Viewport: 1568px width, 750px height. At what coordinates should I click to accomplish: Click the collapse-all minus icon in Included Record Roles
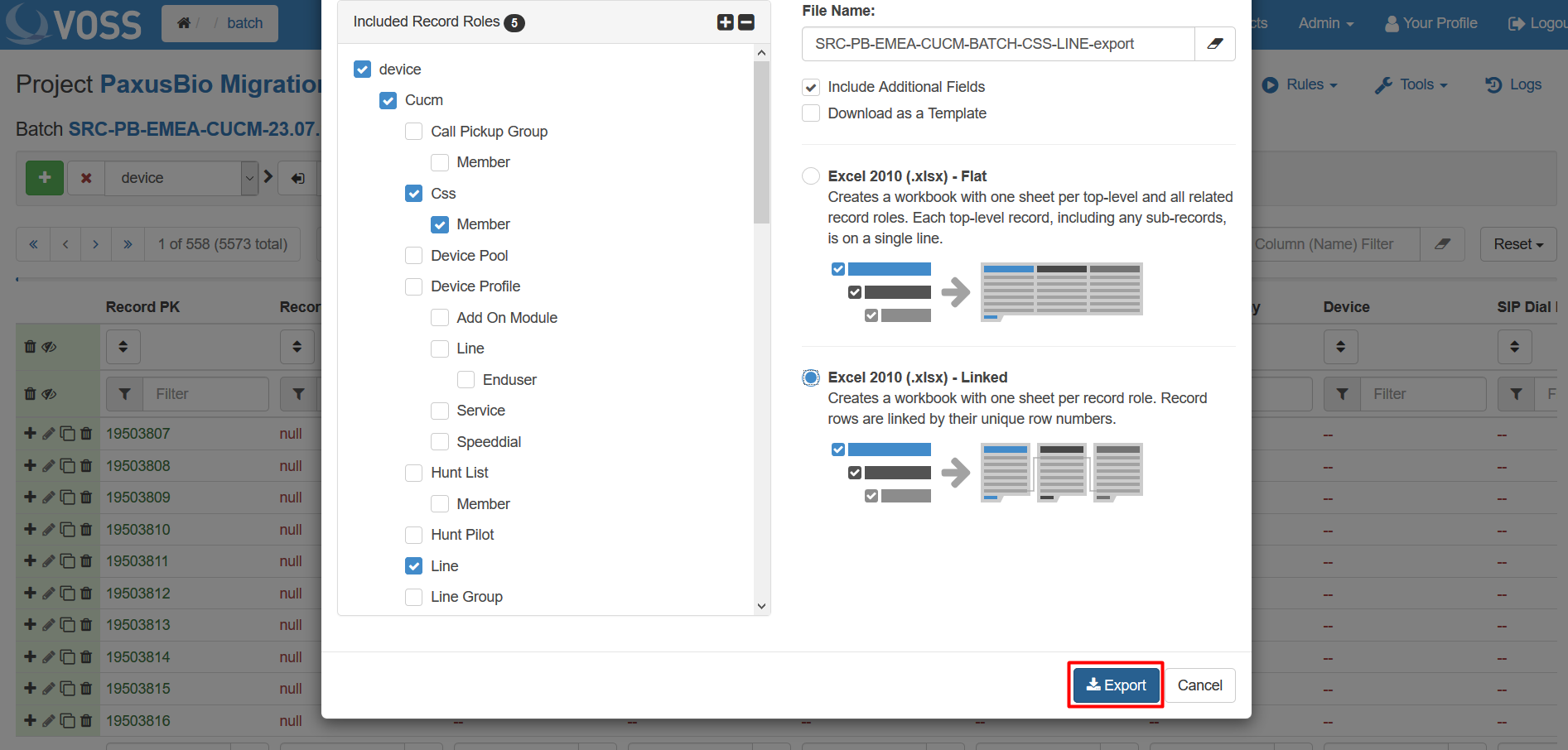746,22
